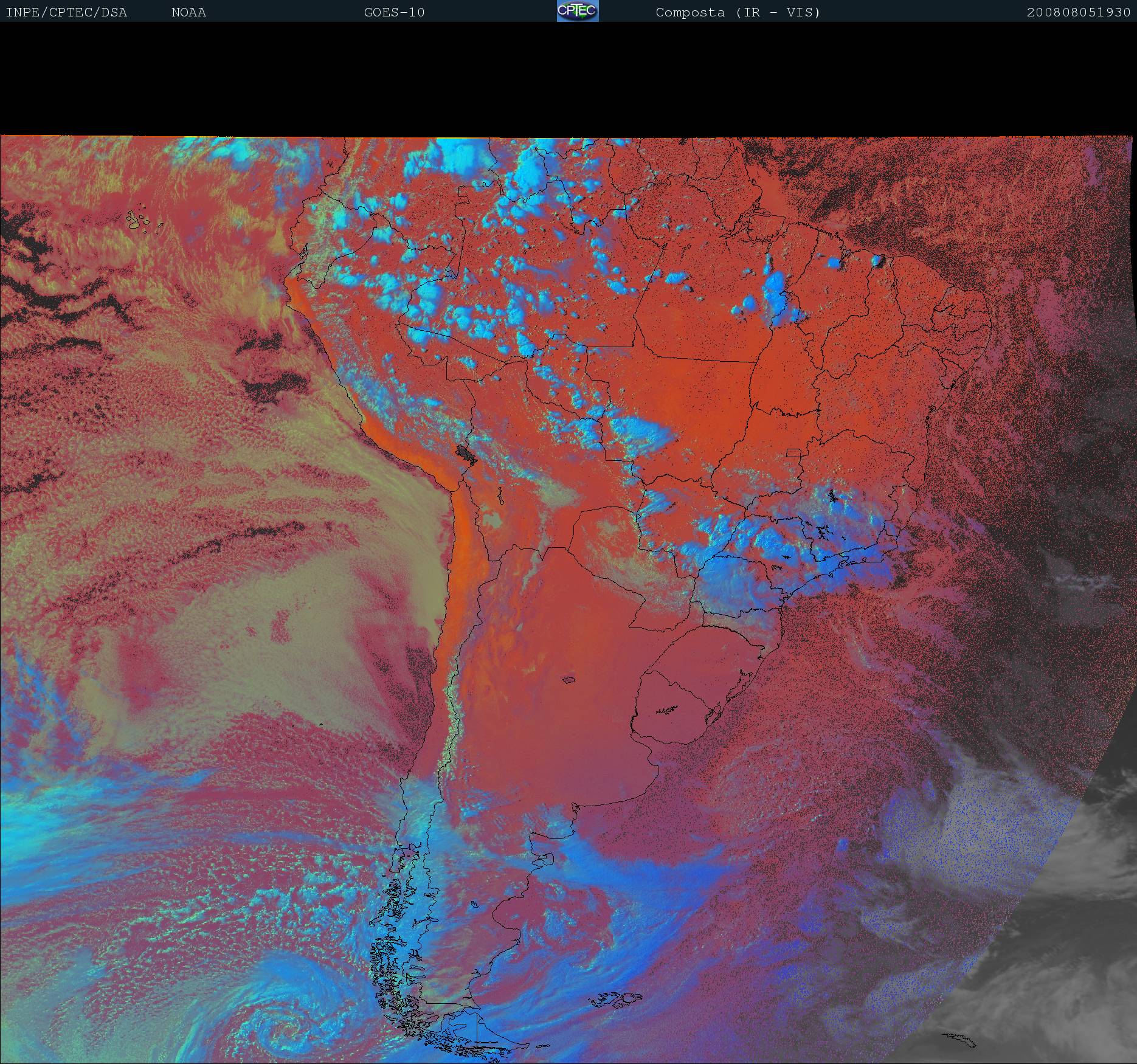Click the Mar Chiquita lake outline in Argentina
1137x1064 pixels.
point(570,680)
